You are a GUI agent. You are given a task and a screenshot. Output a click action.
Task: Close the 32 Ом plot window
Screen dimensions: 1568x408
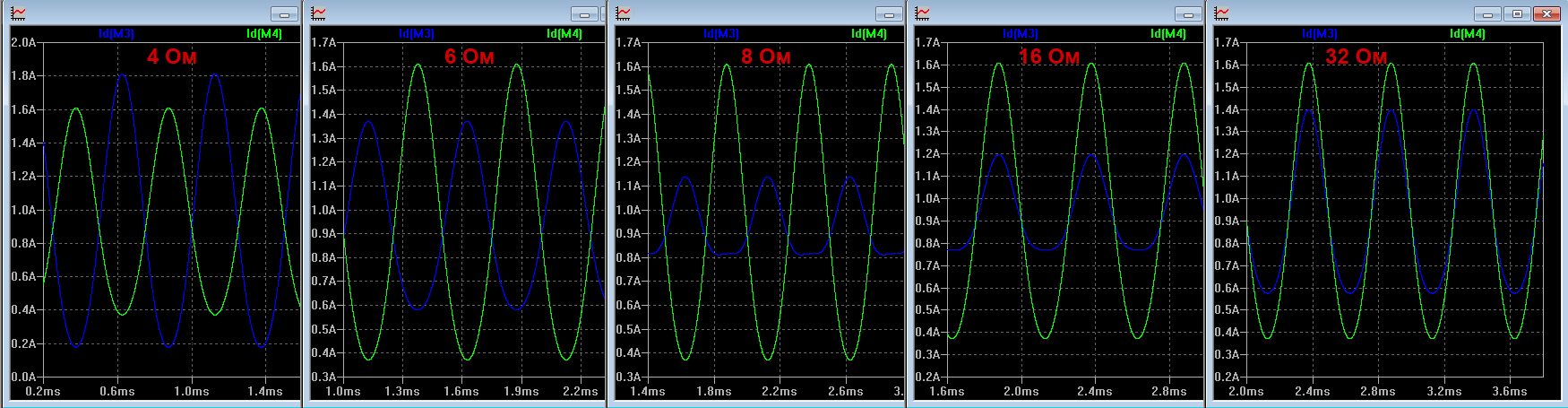click(x=1547, y=14)
